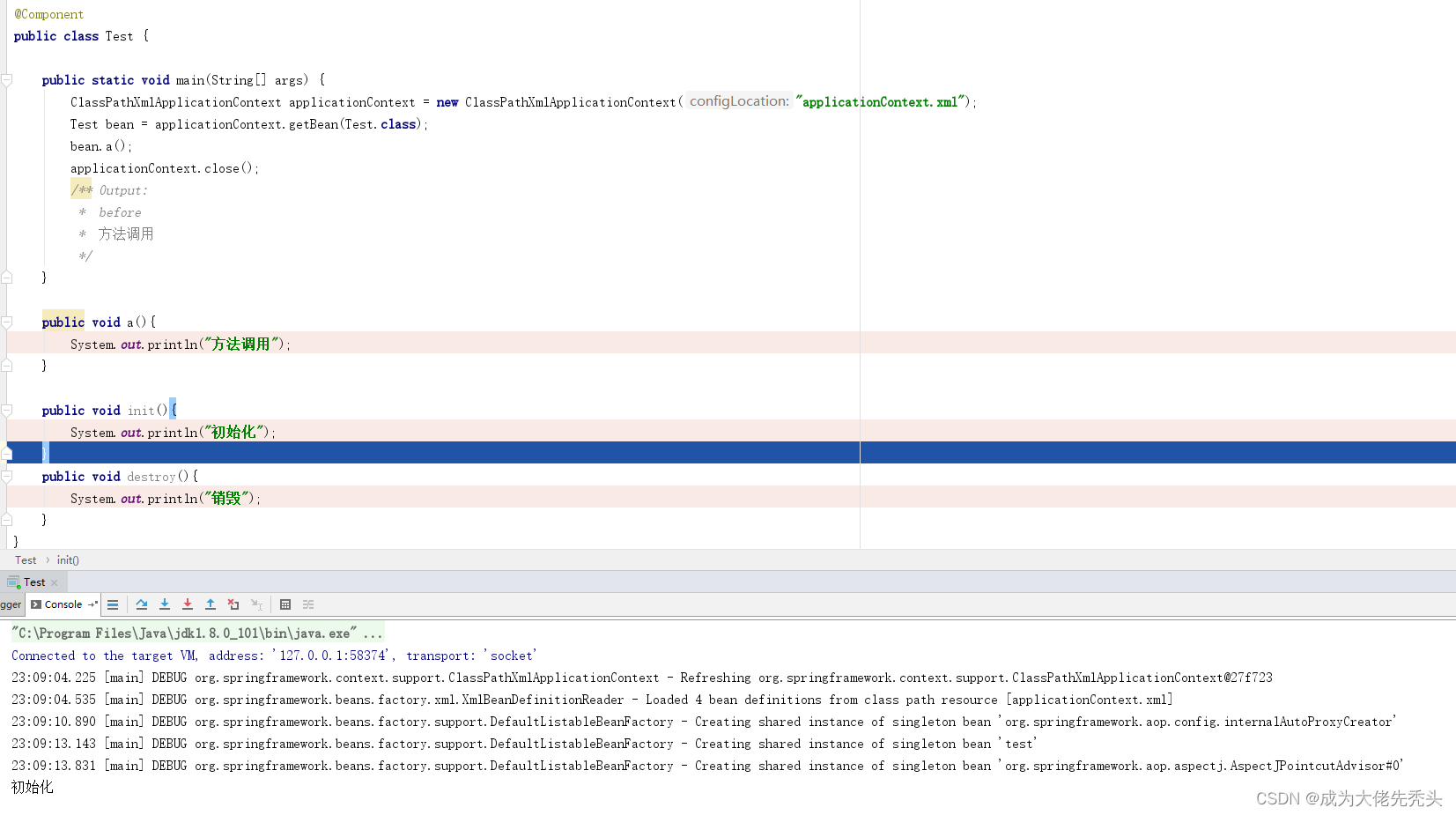Screen dimensions: 1456x815
Task: Click the println line with 方法调用
Action: (181, 344)
